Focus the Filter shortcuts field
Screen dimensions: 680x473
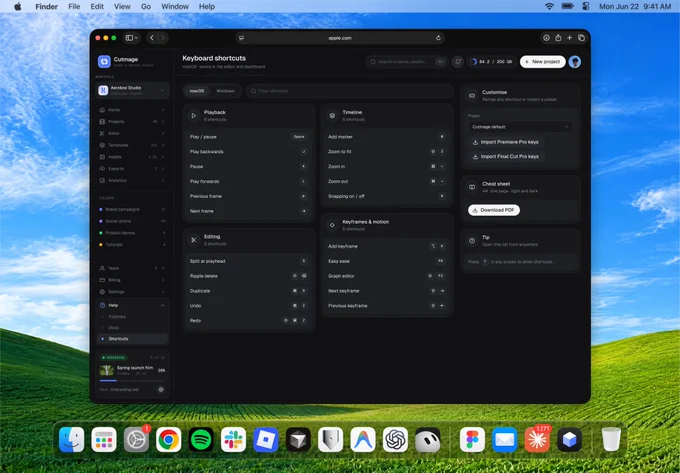(x=350, y=91)
